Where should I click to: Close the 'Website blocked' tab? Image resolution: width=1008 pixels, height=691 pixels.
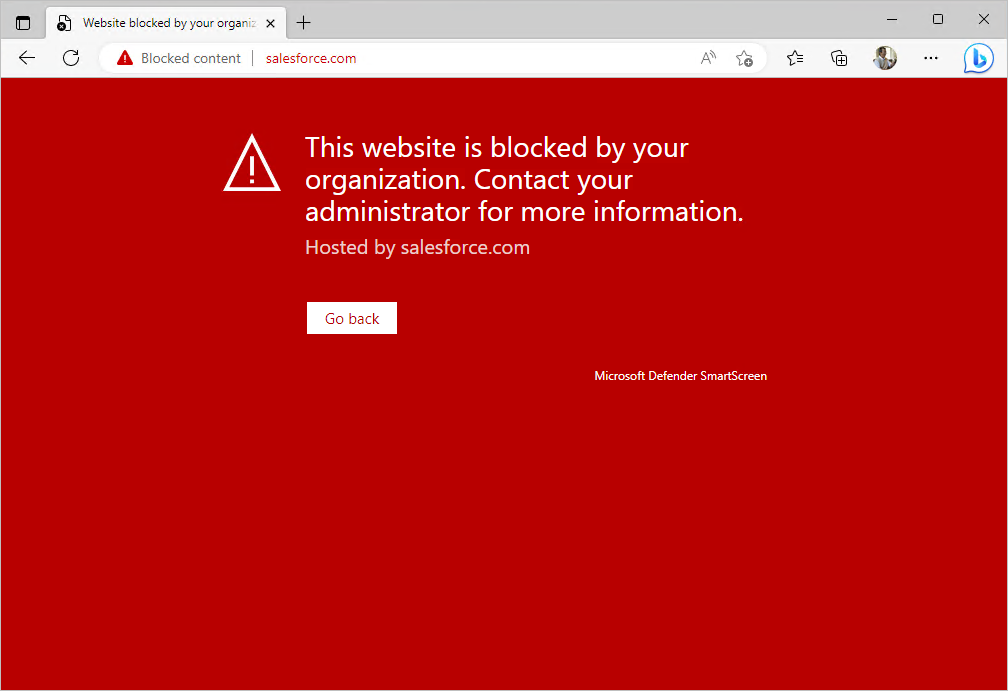tap(271, 23)
